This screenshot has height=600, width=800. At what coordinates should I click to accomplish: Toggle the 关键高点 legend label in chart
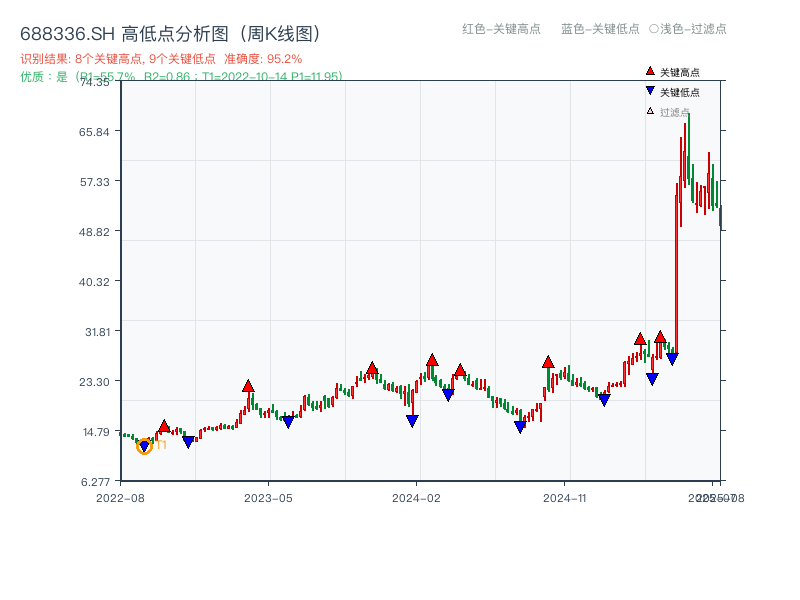coord(680,72)
